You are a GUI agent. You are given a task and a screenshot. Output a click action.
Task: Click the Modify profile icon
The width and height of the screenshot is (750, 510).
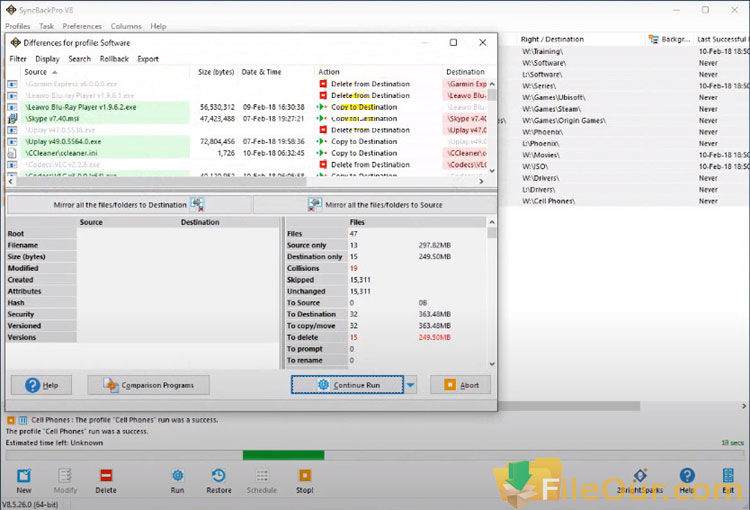tap(65, 476)
